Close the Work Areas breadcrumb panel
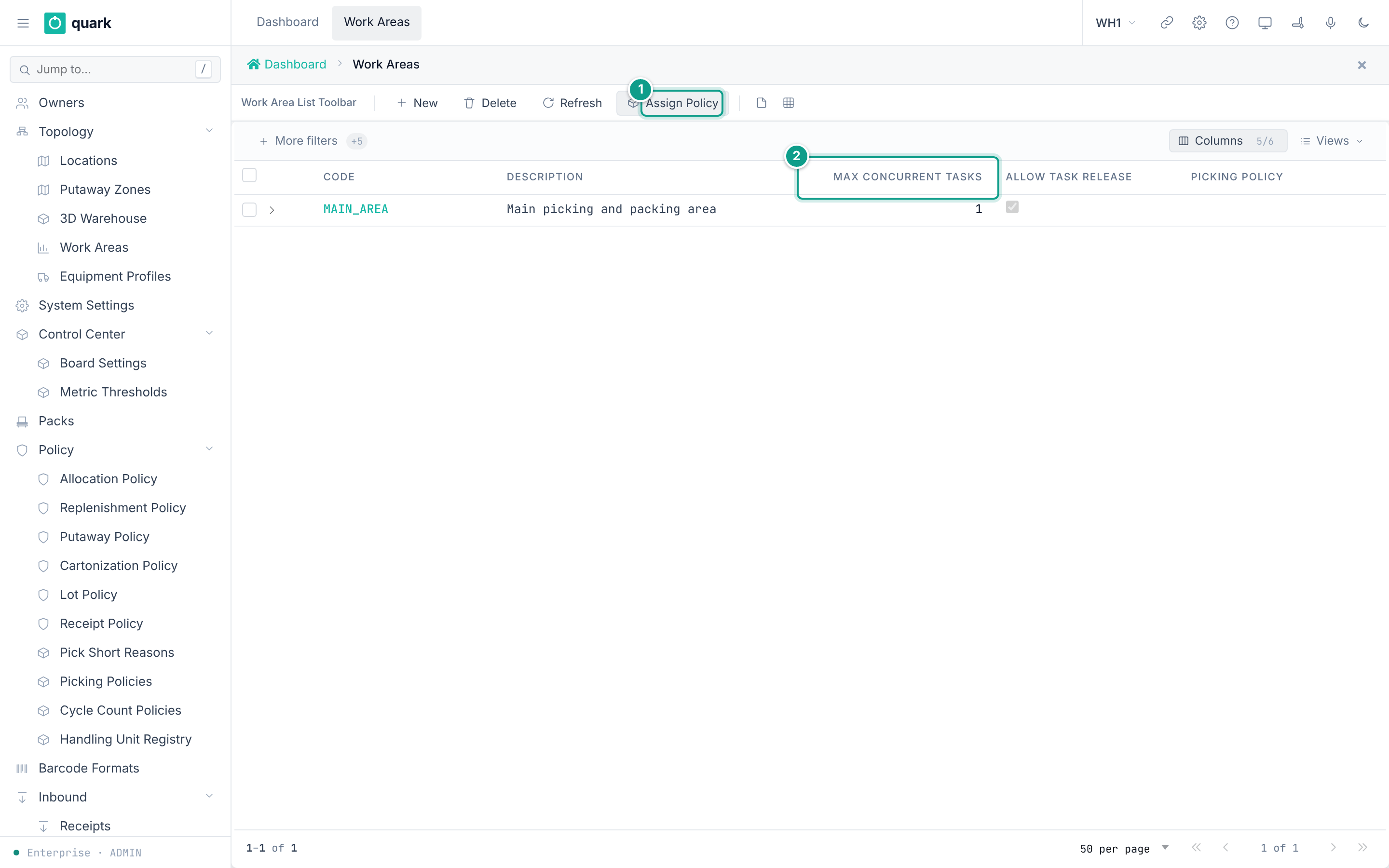1389x868 pixels. point(1362,65)
